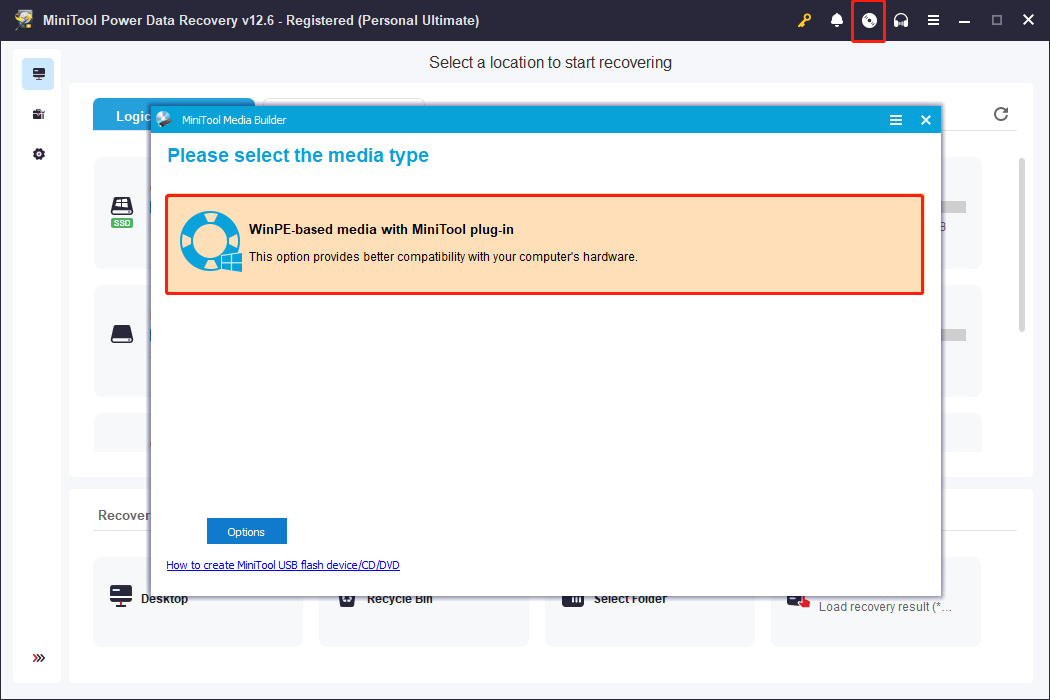Open the main window hamburger menu
Image resolution: width=1050 pixels, height=700 pixels.
[933, 20]
